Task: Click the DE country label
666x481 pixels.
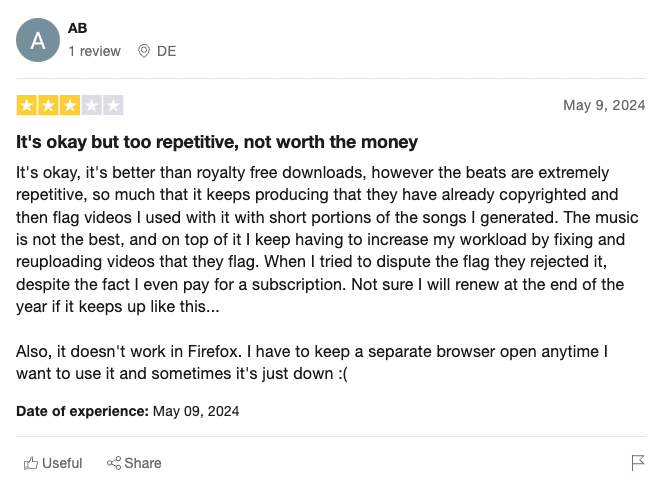Action: 166,51
